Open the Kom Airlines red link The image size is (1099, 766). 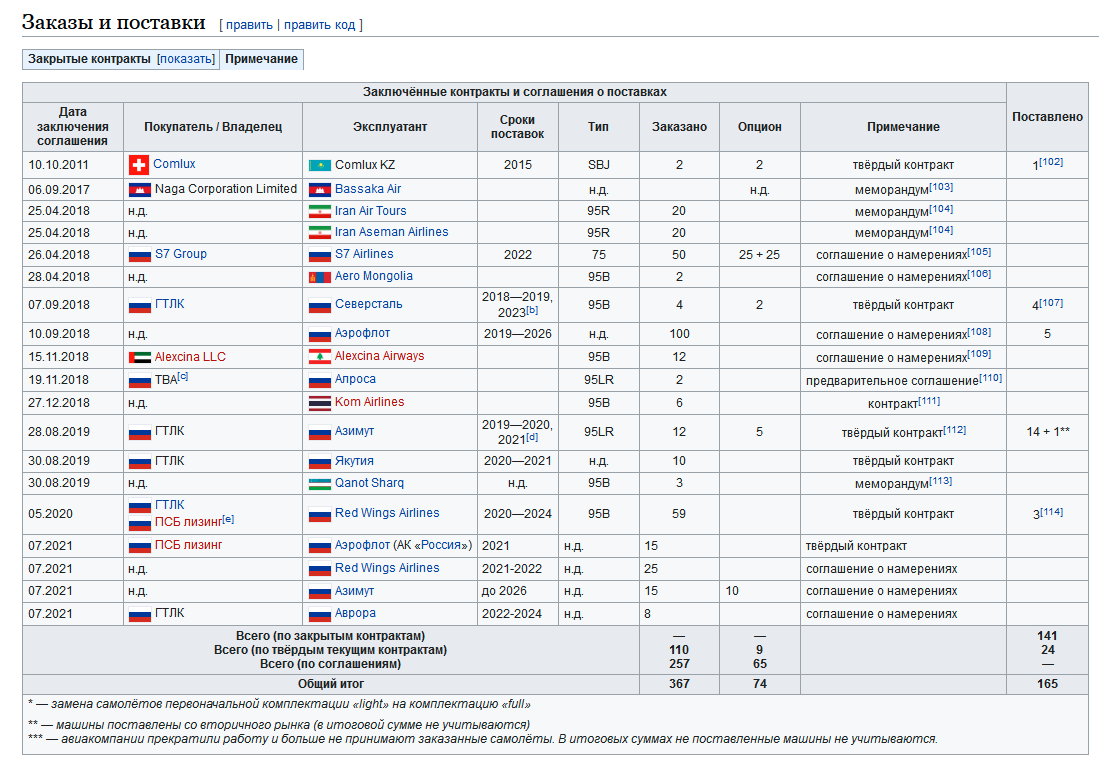tap(369, 402)
